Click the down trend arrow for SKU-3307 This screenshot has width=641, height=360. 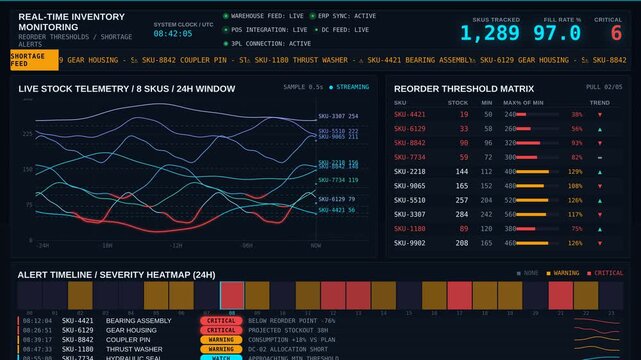[x=600, y=215]
